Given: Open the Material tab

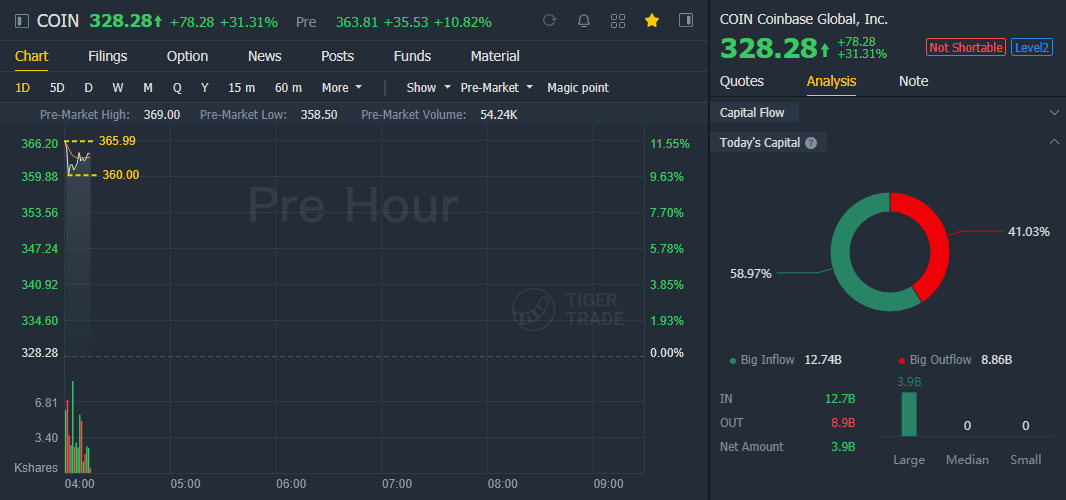Looking at the screenshot, I should pos(495,56).
